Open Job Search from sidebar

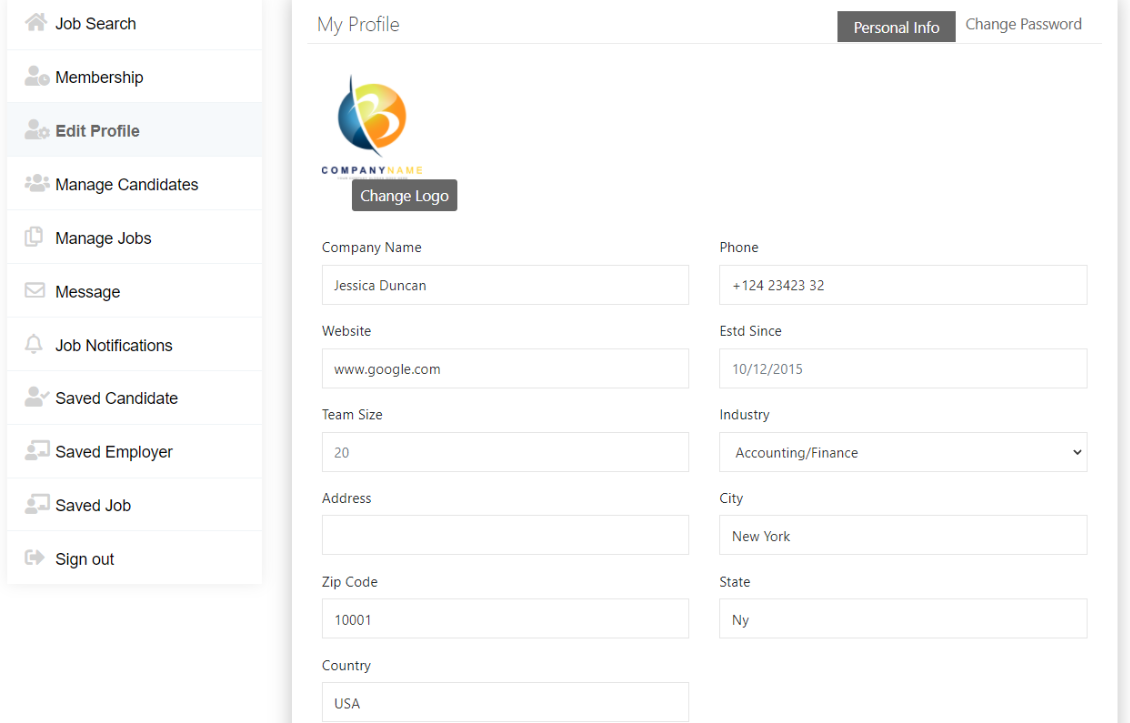pos(134,24)
